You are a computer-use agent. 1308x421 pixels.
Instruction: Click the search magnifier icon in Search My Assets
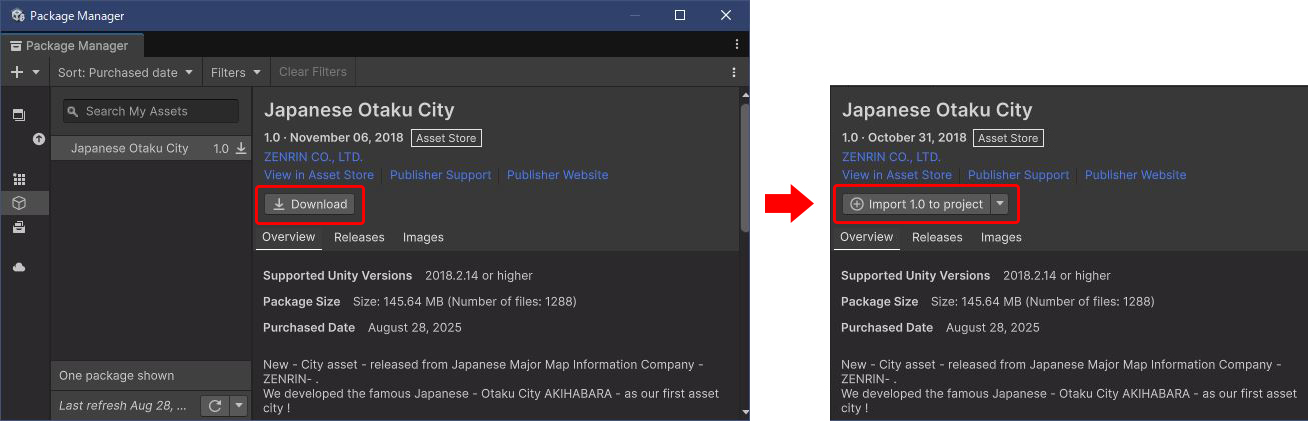point(73,111)
